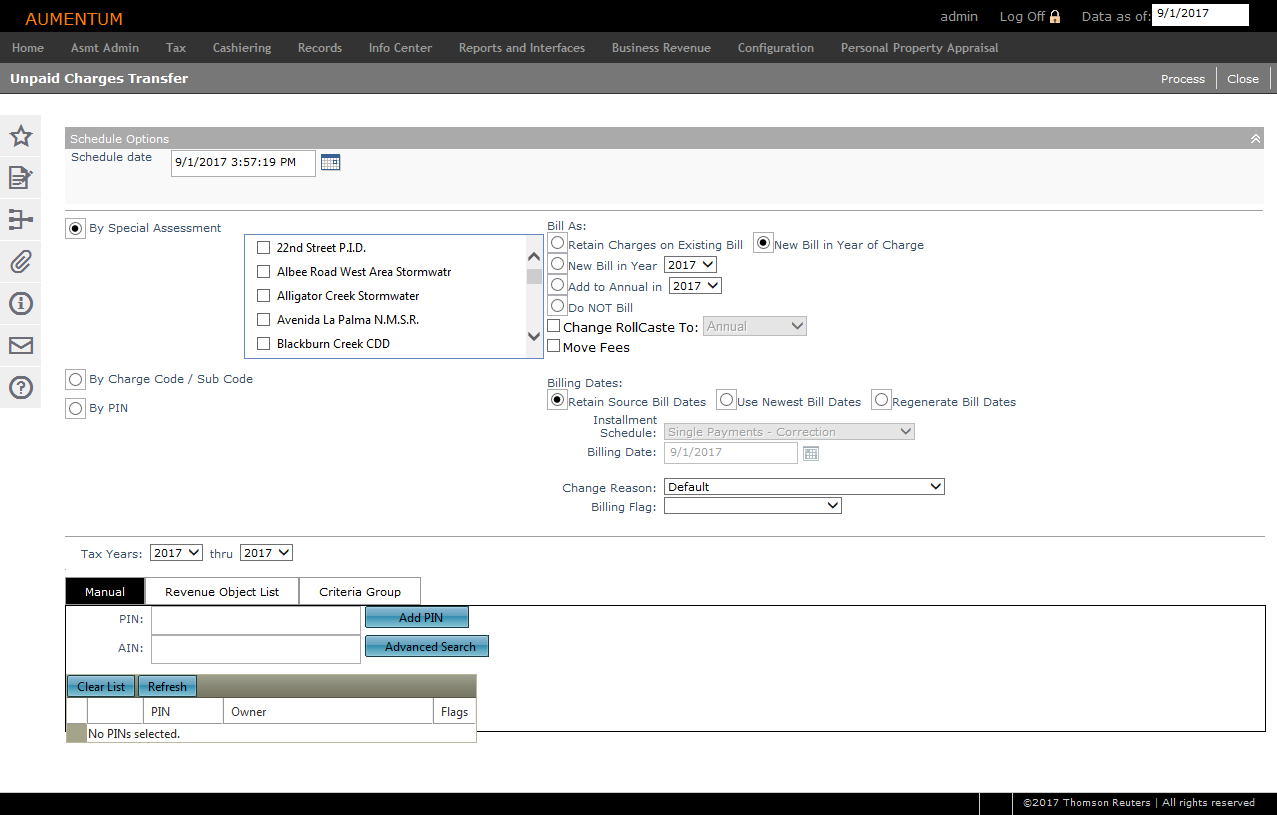This screenshot has width=1277, height=815.
Task: Select By Charge Code / Sub Code option
Action: coord(75,380)
